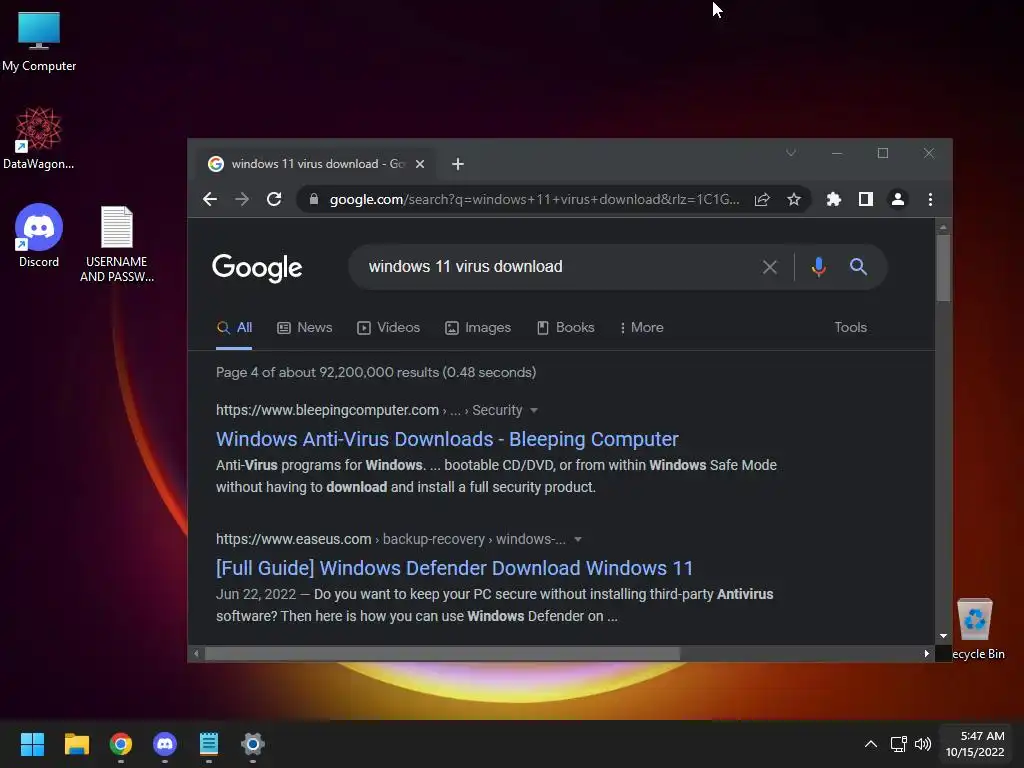Select the My Computer desktop icon

click(39, 42)
